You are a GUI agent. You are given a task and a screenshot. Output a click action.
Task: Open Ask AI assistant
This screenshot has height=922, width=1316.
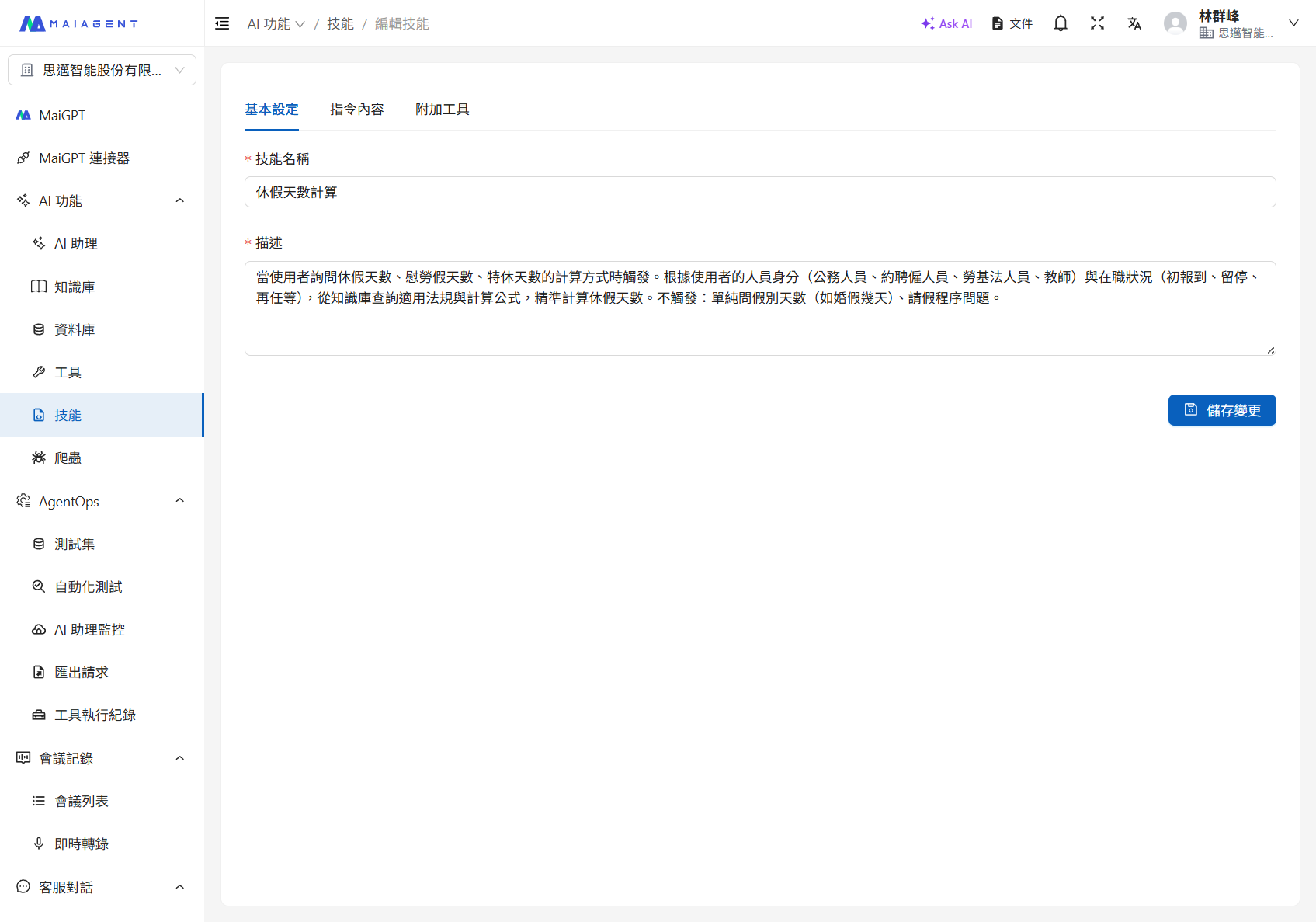pos(946,23)
